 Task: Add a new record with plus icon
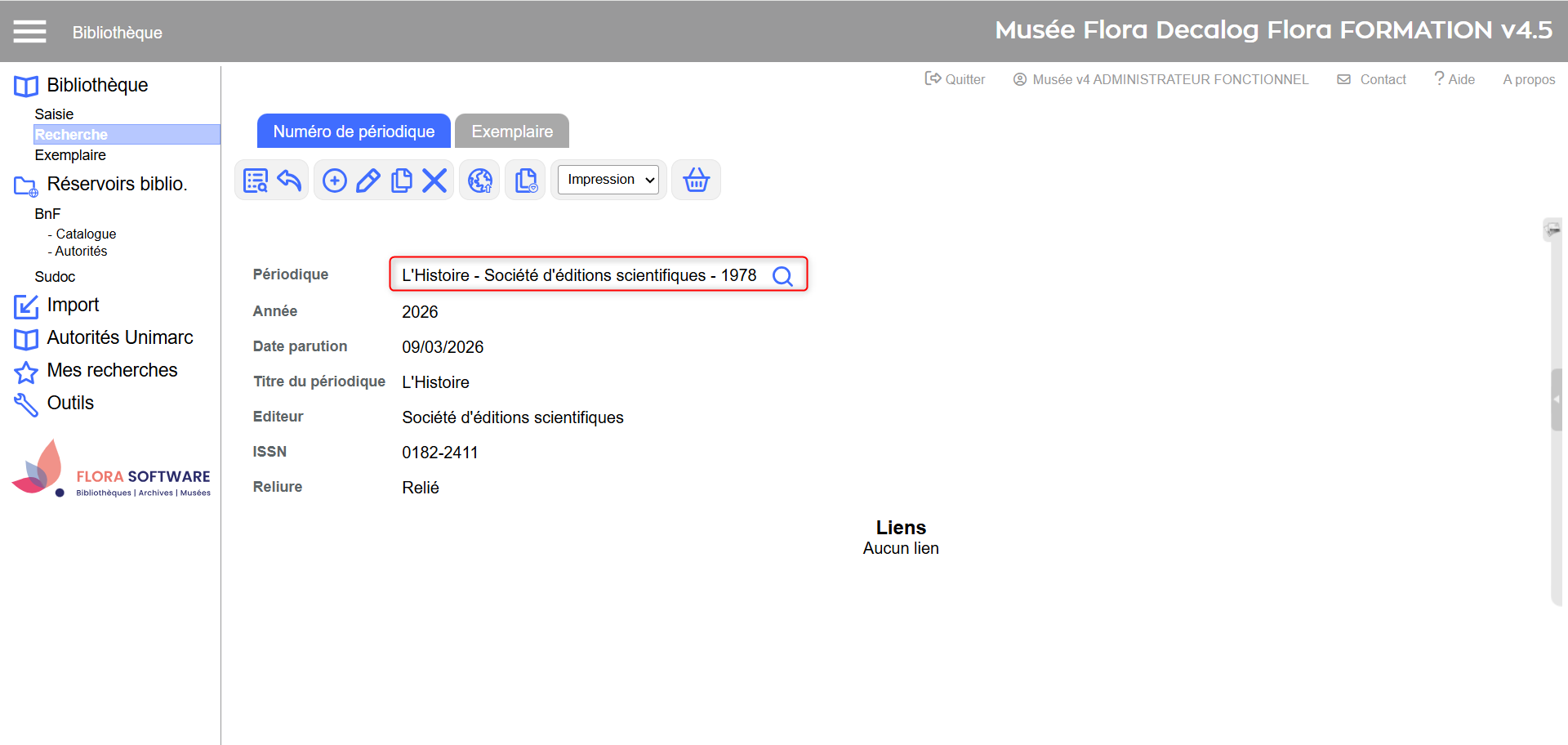click(335, 181)
